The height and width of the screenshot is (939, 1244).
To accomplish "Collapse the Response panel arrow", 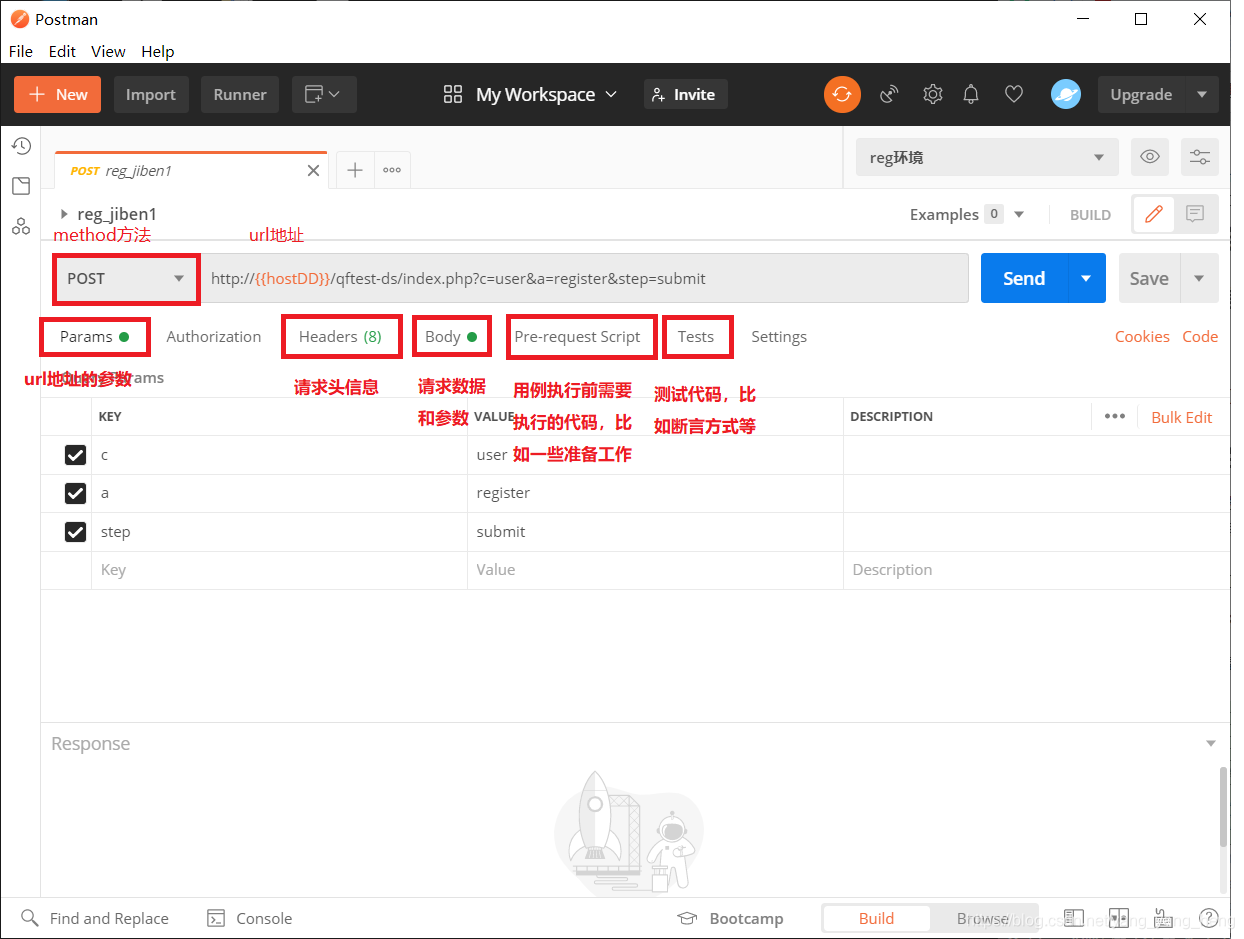I will (x=1211, y=743).
